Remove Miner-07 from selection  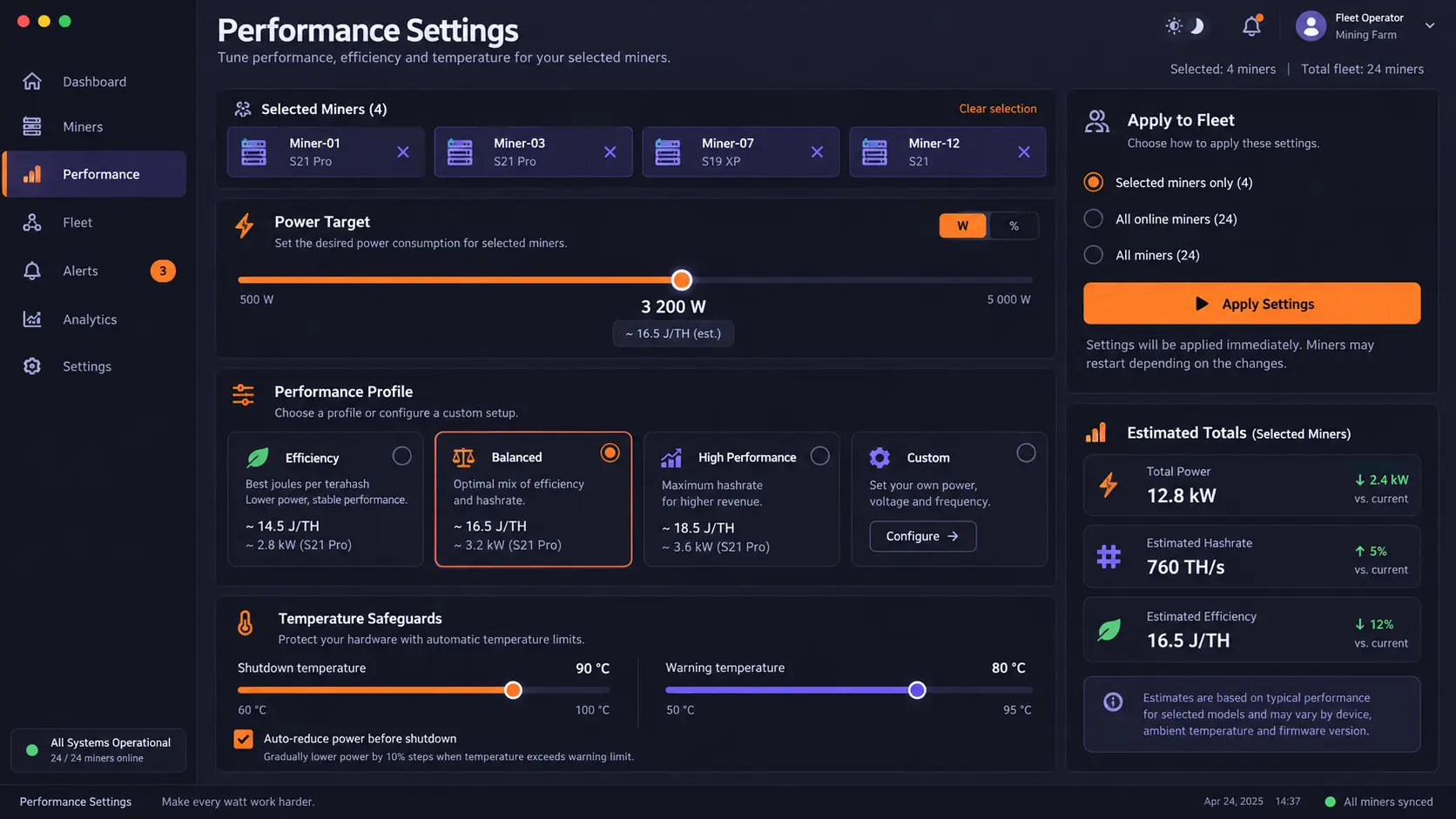click(x=817, y=152)
